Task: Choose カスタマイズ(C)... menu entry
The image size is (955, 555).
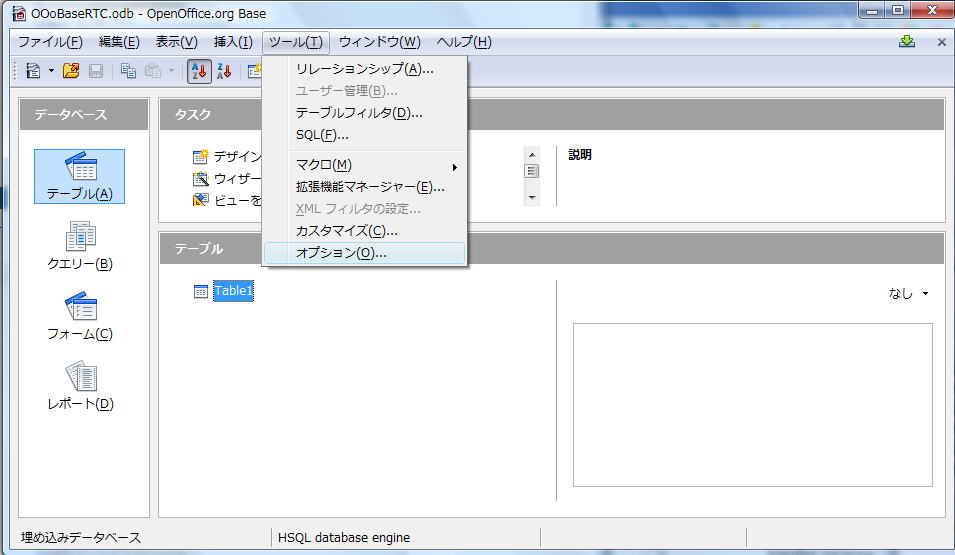Action: (364, 231)
